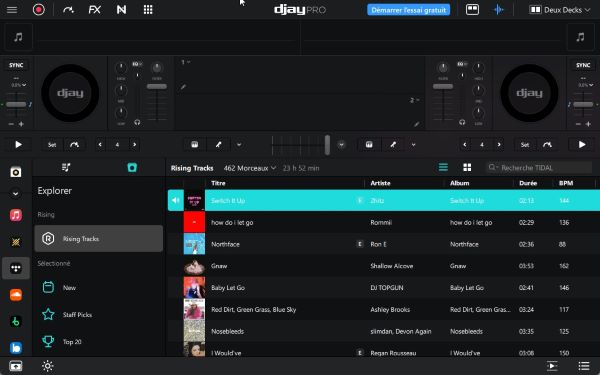
Task: Open right deck tempo range dropdown
Action: point(585,85)
